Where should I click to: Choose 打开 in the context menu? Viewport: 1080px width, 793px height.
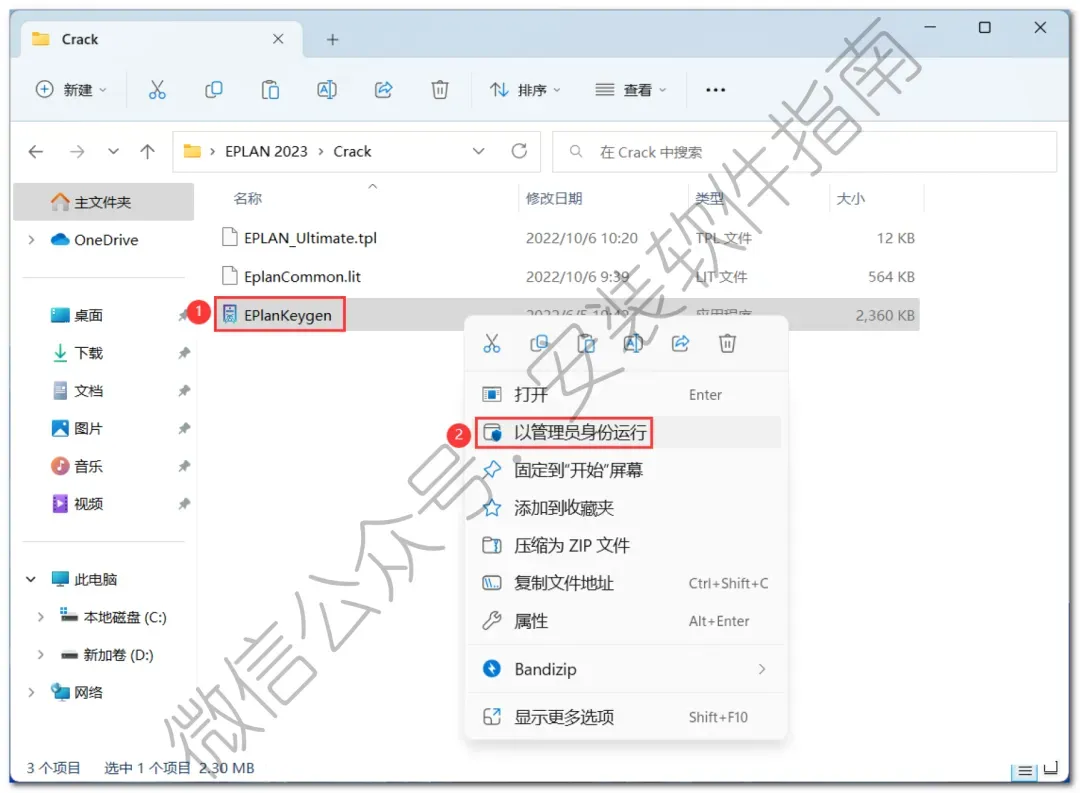coord(627,395)
